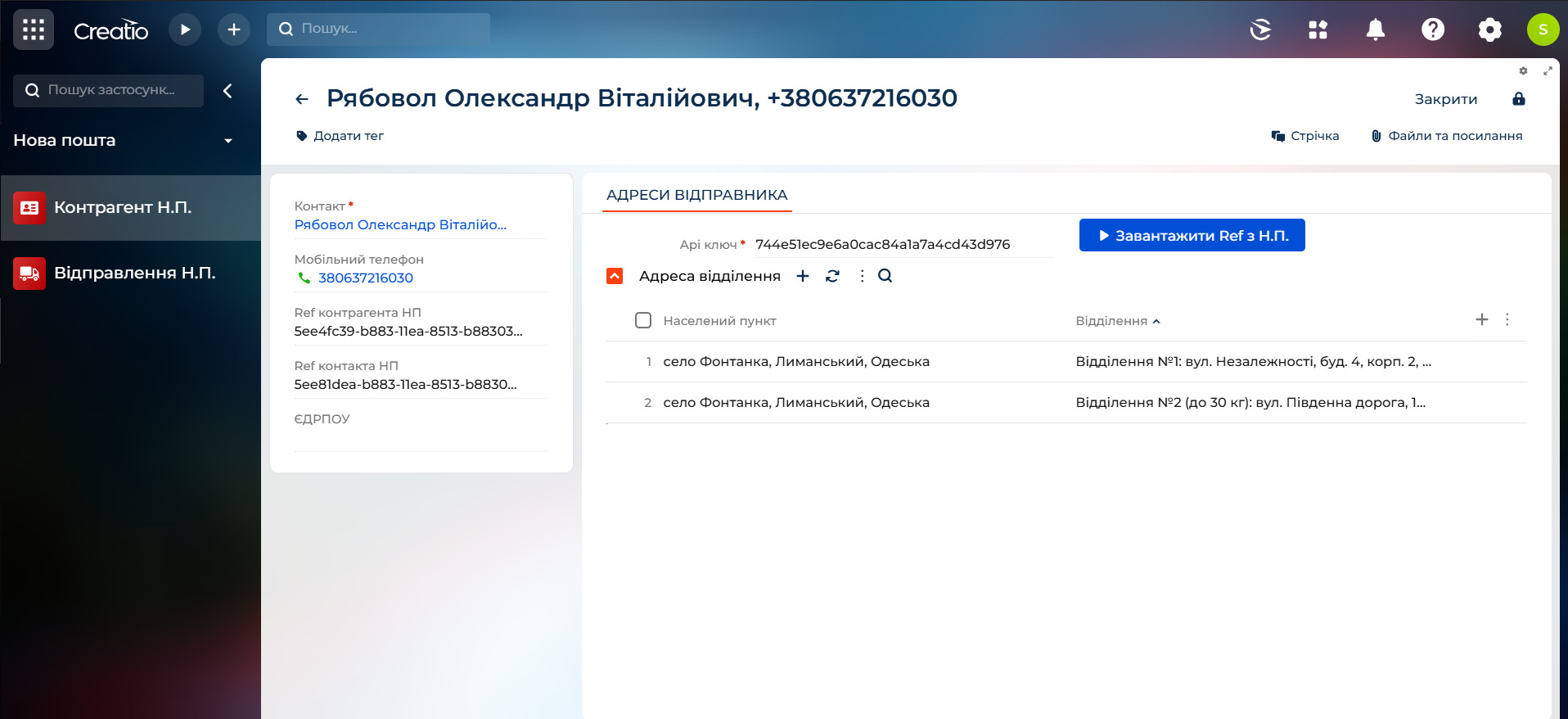Open the app launcher grid menu

coord(34,29)
